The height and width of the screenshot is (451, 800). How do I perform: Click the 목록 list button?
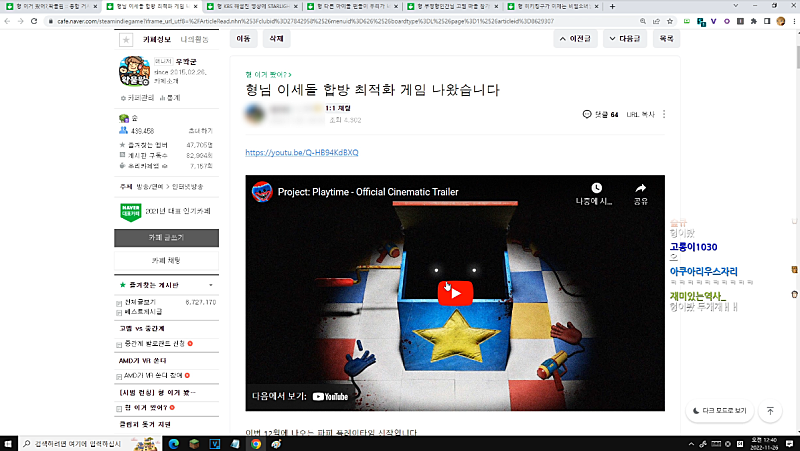tap(666, 38)
